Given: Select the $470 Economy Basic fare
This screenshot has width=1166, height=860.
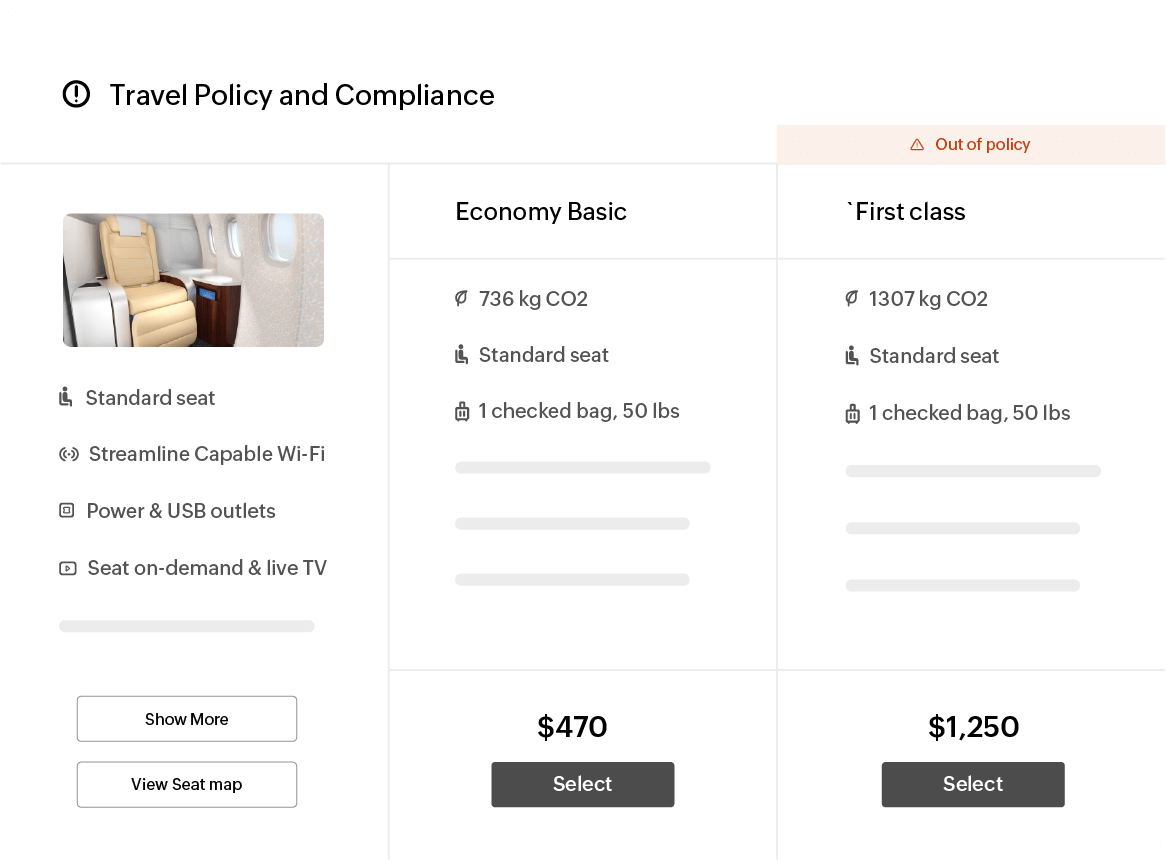Looking at the screenshot, I should click(582, 784).
